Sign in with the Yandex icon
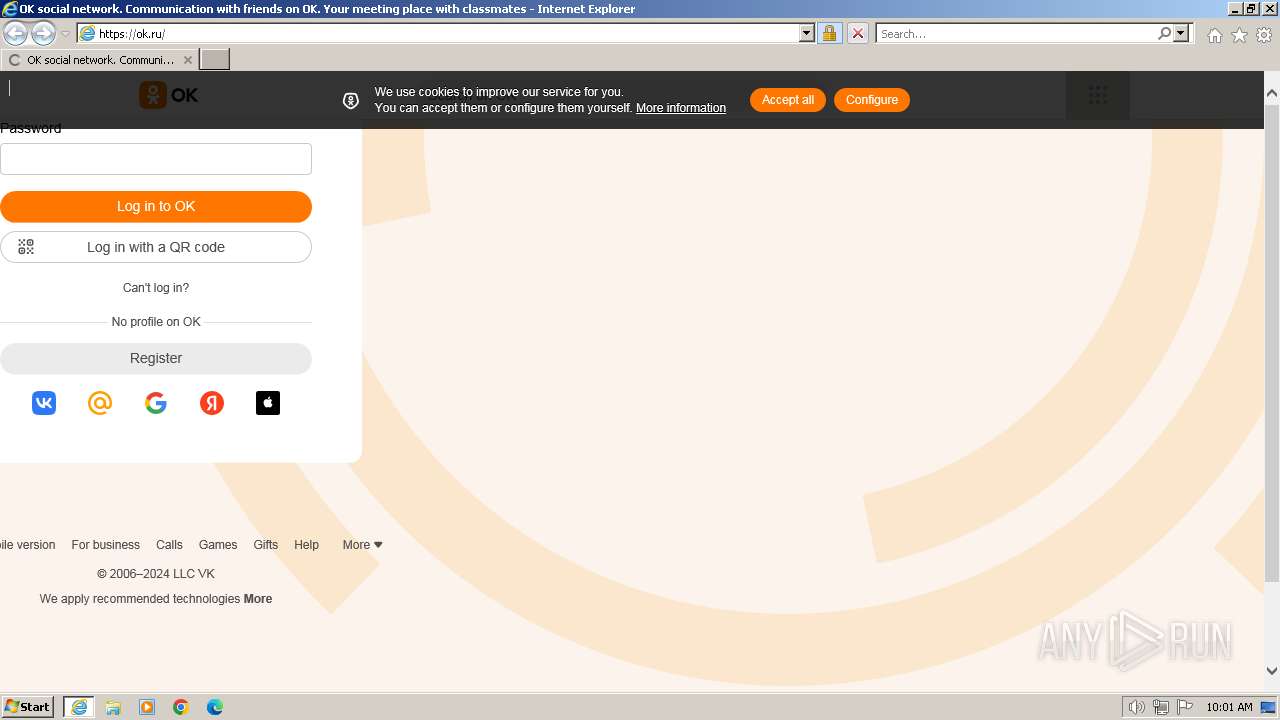 click(x=212, y=403)
